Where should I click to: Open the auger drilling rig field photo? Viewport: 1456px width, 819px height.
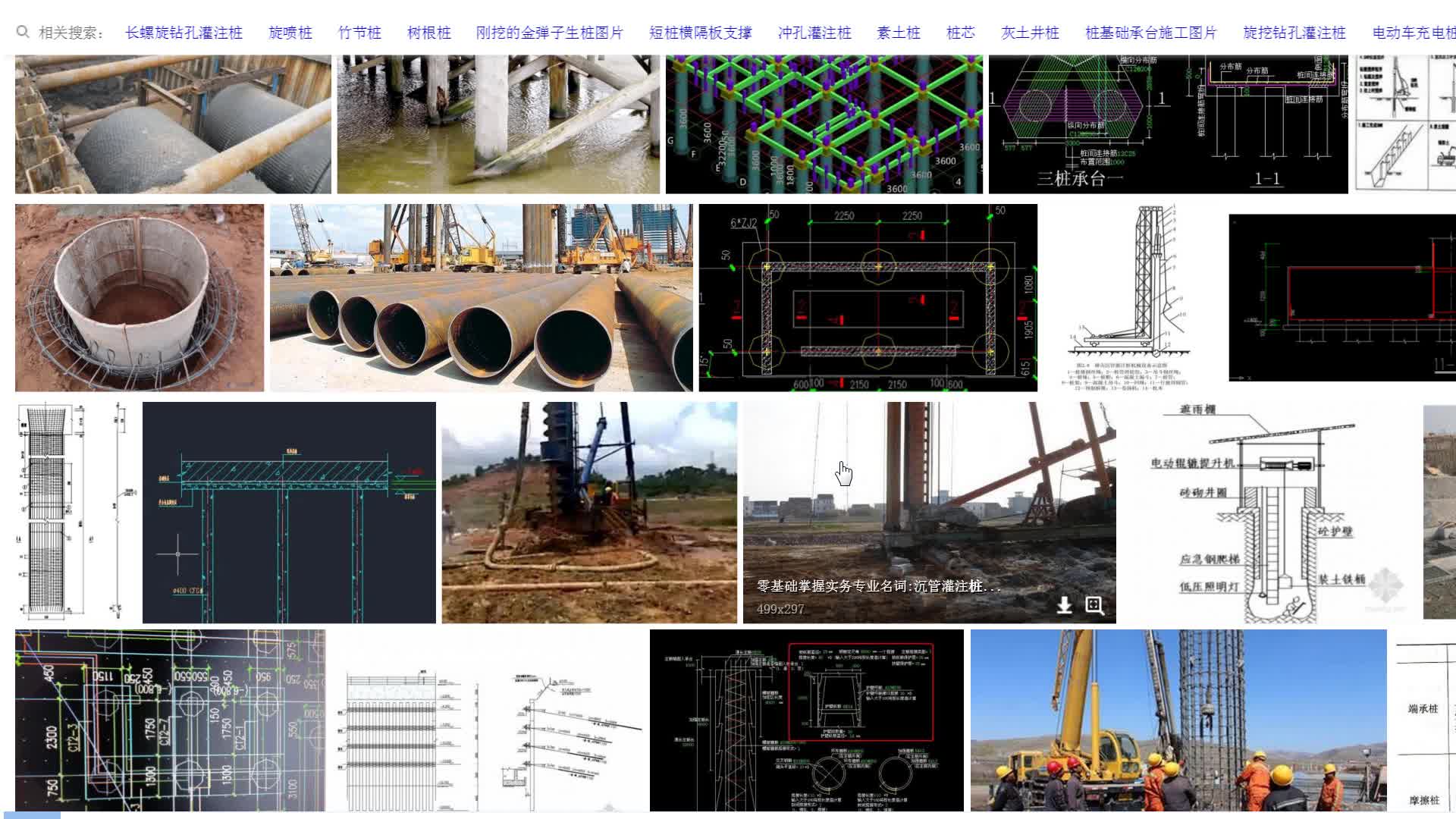point(589,512)
